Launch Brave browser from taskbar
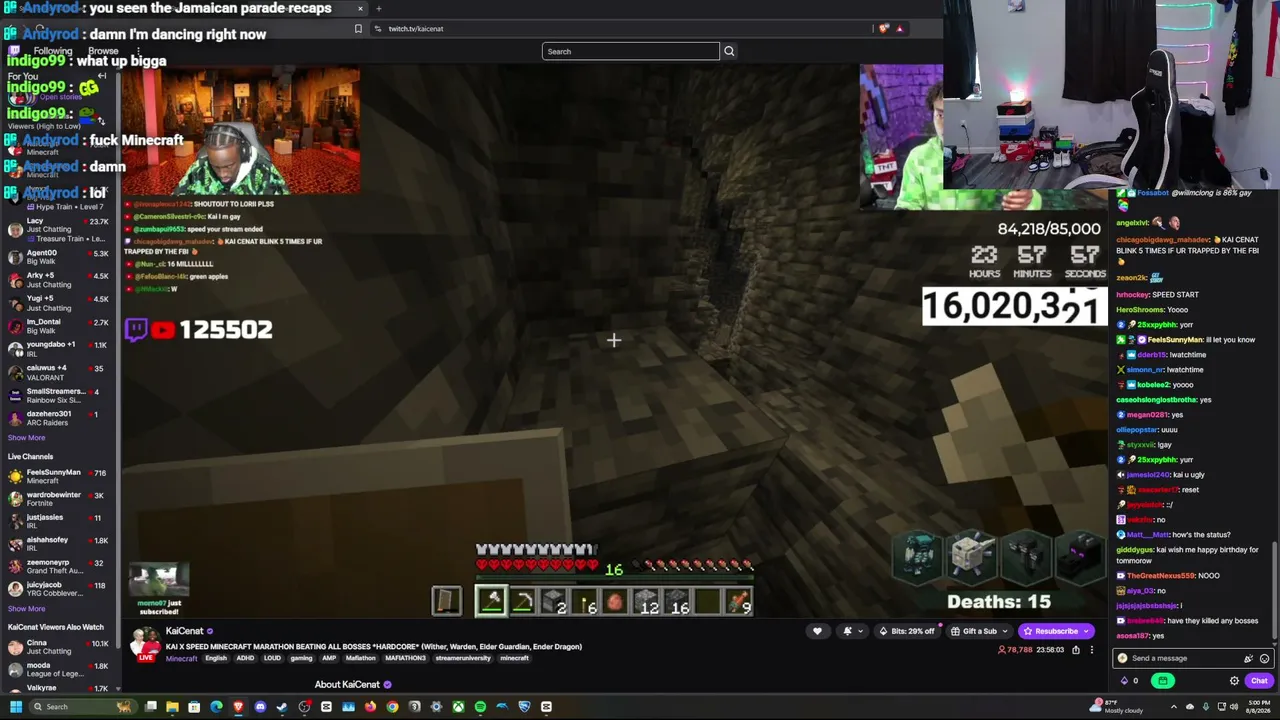The image size is (1280, 720). tap(238, 707)
